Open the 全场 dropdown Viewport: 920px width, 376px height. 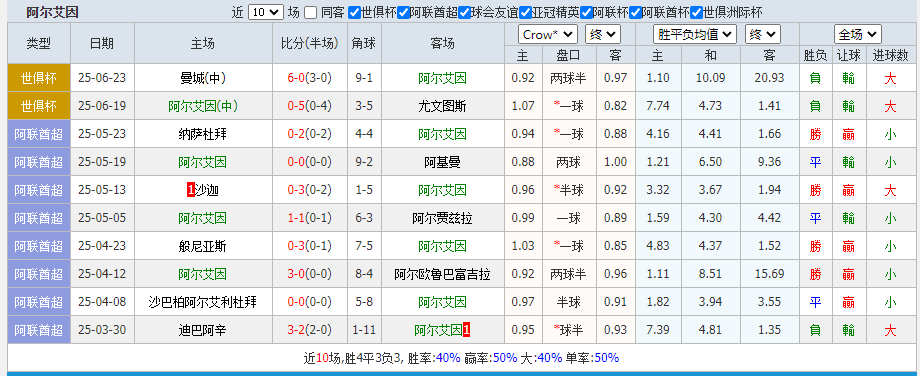pyautogui.click(x=858, y=35)
